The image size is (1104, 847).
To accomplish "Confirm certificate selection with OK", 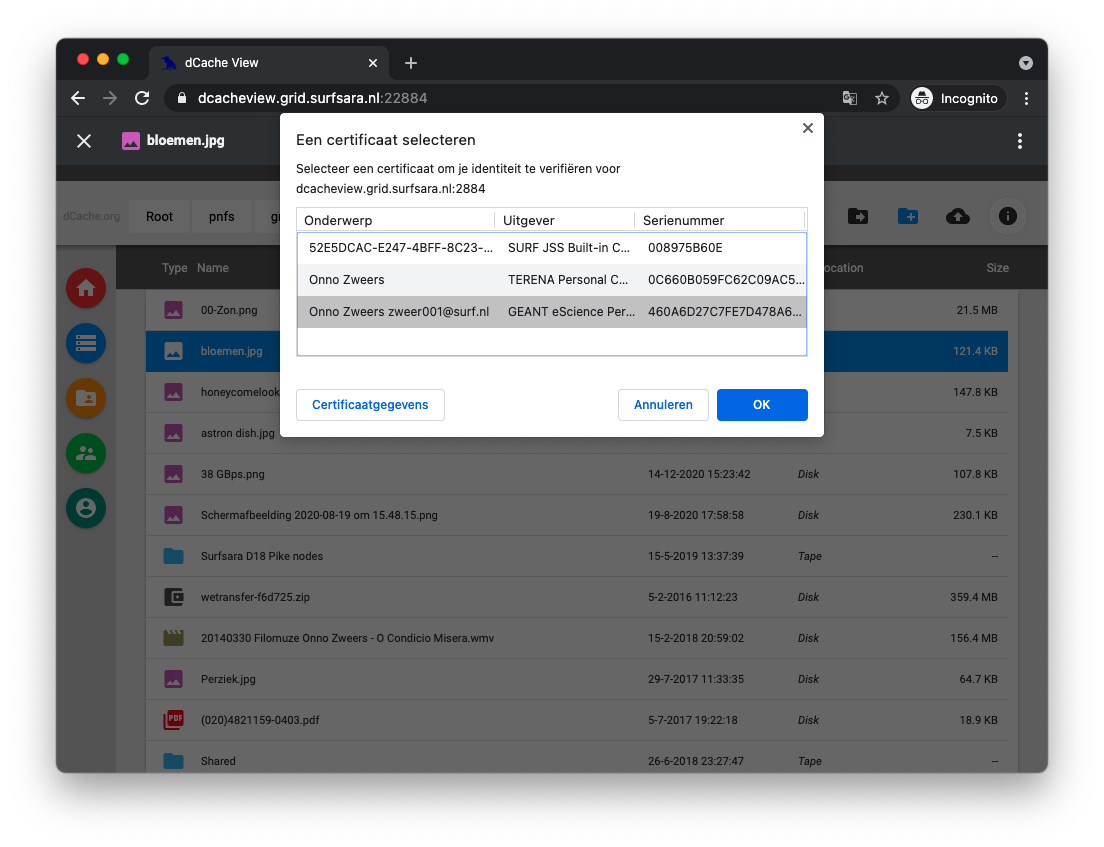I will [x=762, y=405].
